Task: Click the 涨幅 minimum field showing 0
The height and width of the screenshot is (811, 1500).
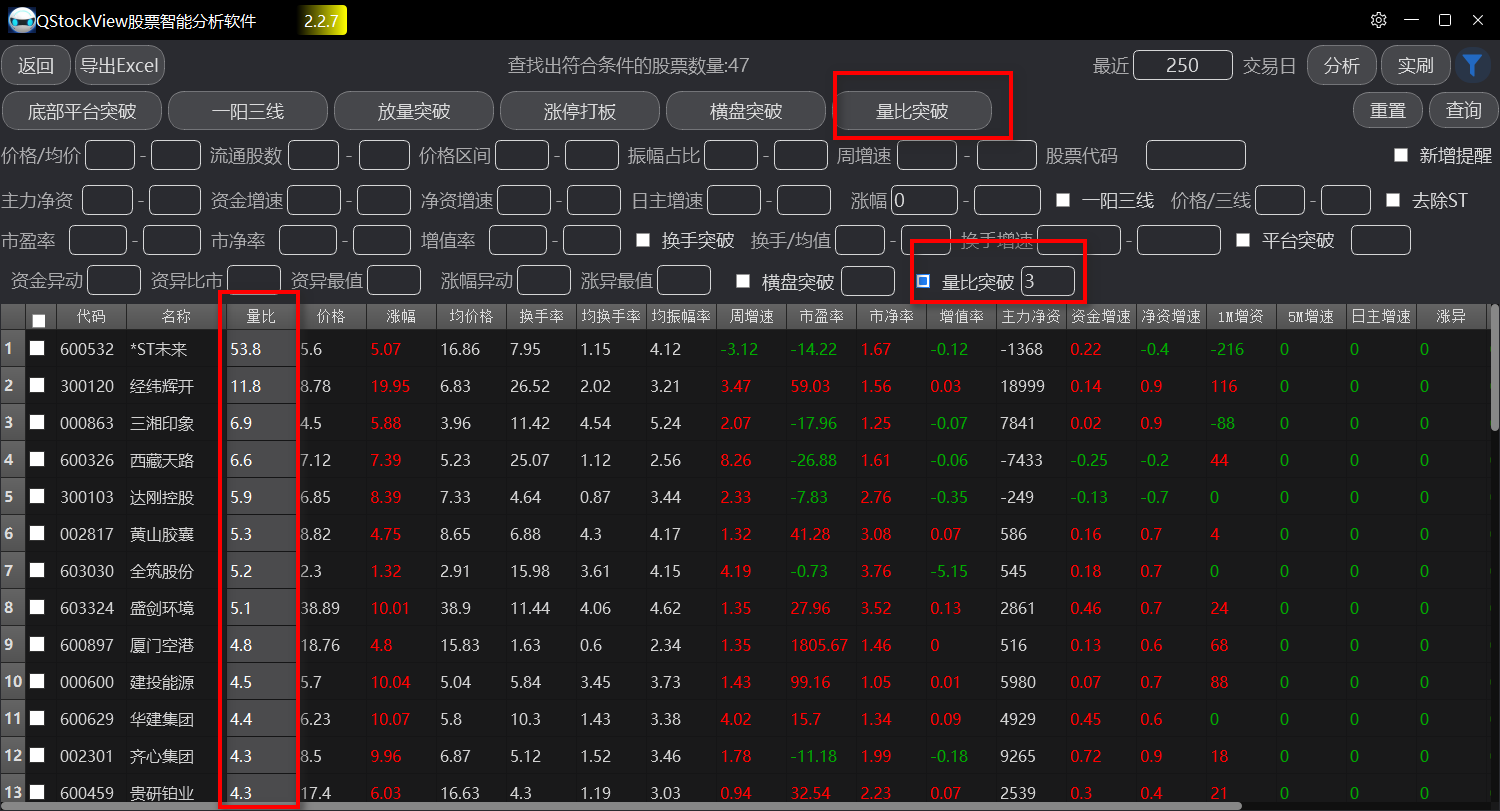Action: 925,200
